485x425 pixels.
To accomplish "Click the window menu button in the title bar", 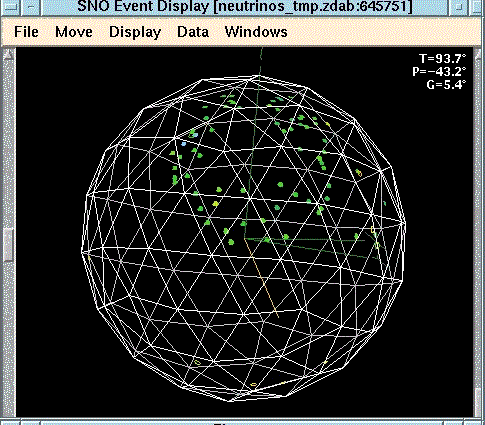I will [10, 7].
